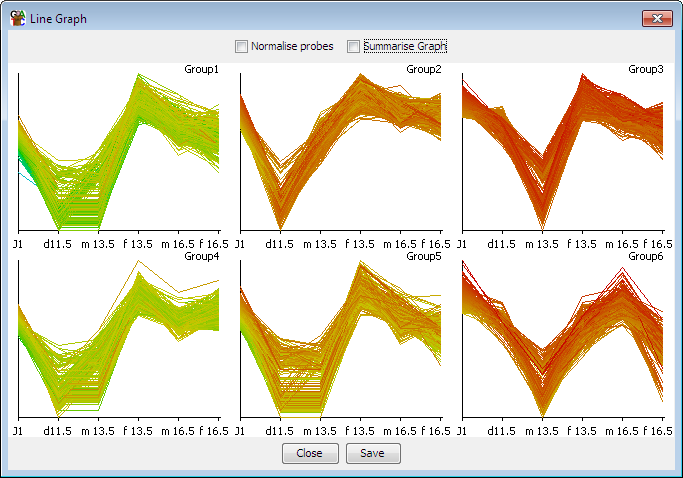Tick the Summarise Graph checkbox

(353, 46)
